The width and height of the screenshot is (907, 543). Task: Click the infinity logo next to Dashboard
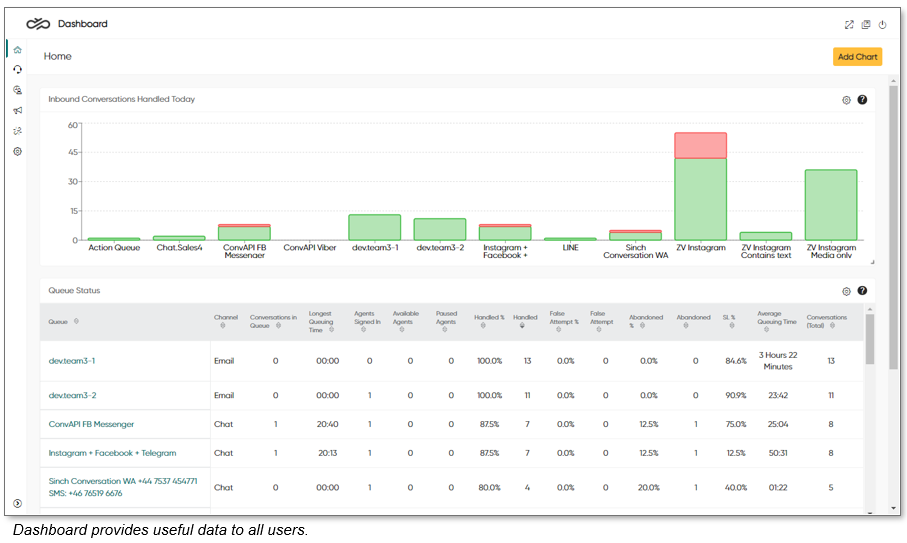click(x=38, y=24)
